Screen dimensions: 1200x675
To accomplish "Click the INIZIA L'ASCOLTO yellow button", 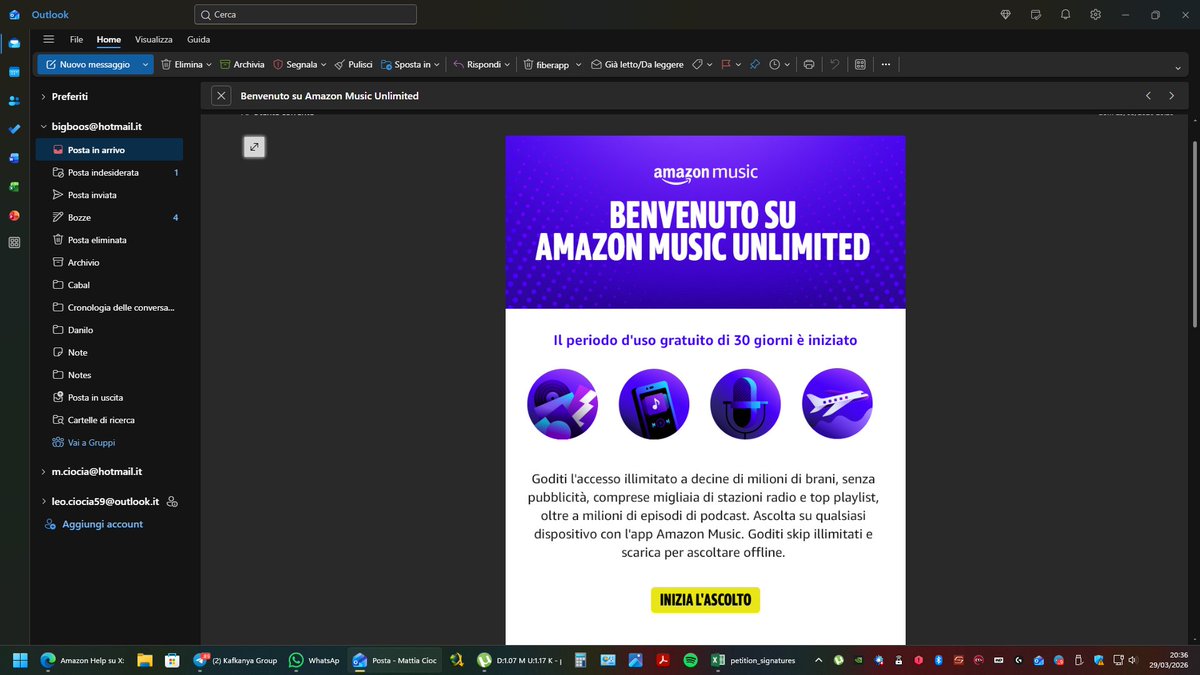I will click(x=706, y=600).
